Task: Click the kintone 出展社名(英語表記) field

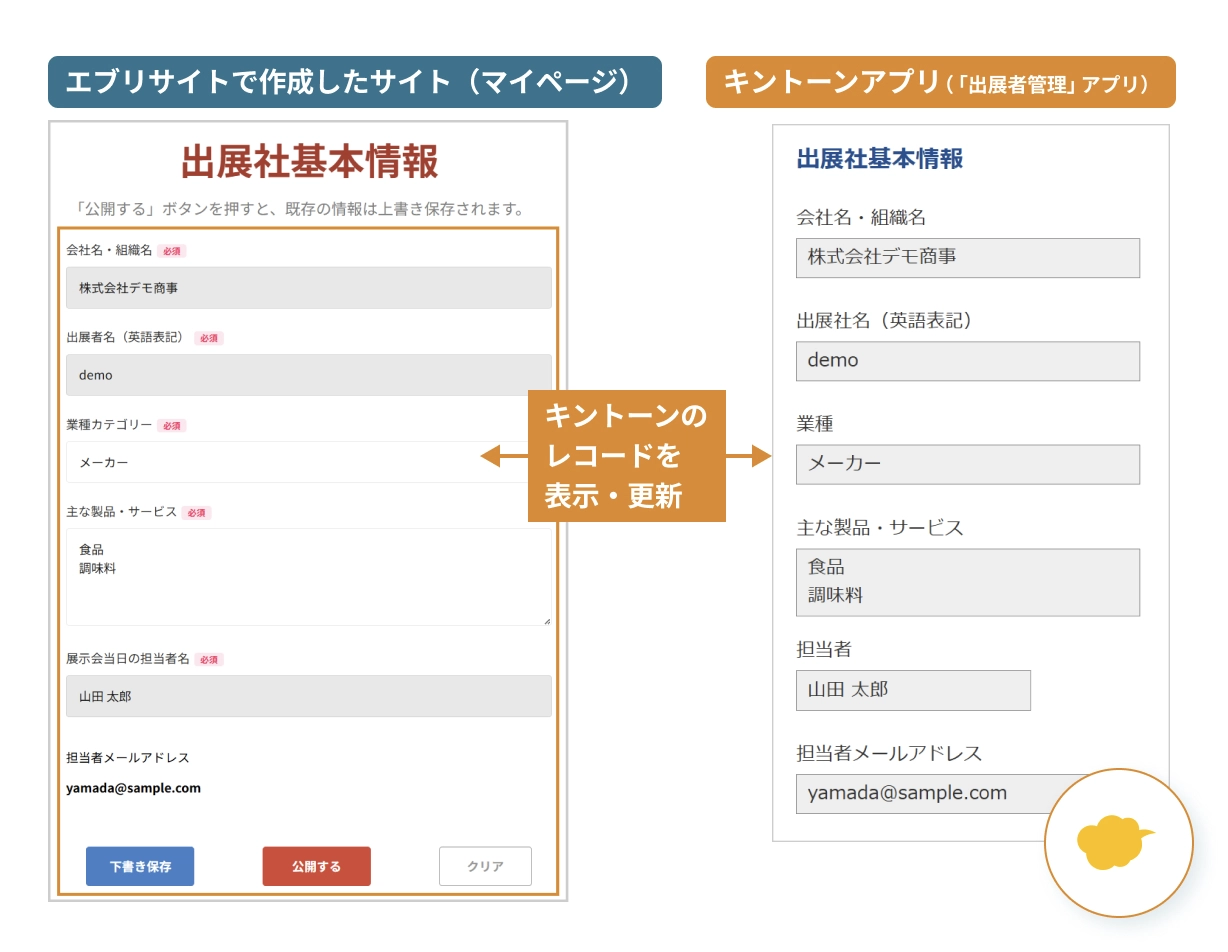Action: [x=968, y=361]
